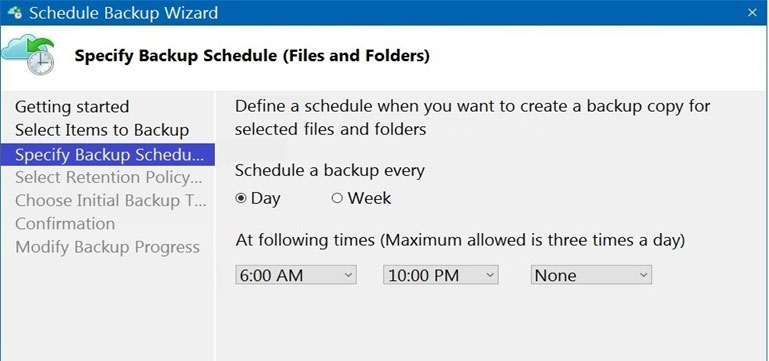Select the Week radio button
This screenshot has width=769, height=361.
coord(337,198)
